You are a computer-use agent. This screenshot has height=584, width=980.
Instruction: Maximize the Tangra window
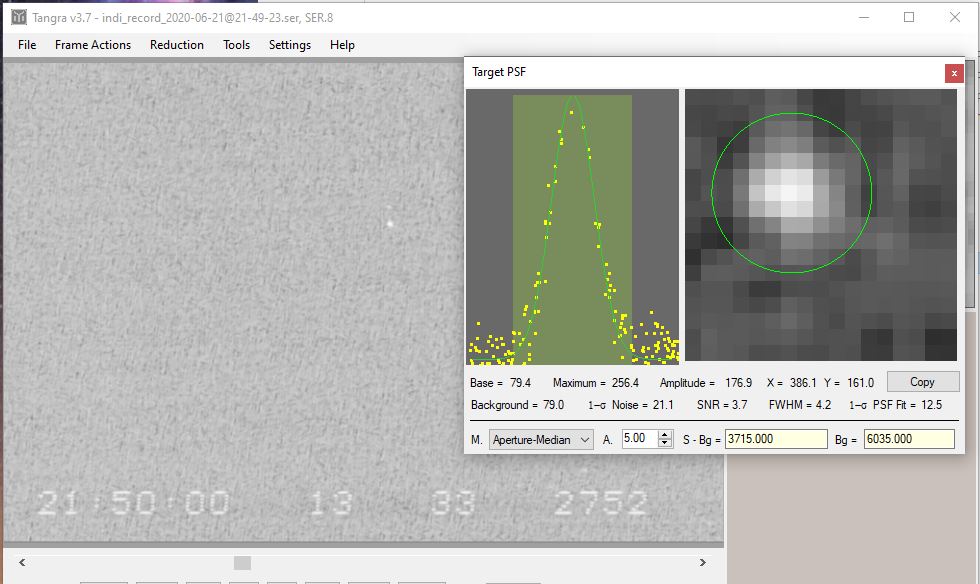coord(909,17)
